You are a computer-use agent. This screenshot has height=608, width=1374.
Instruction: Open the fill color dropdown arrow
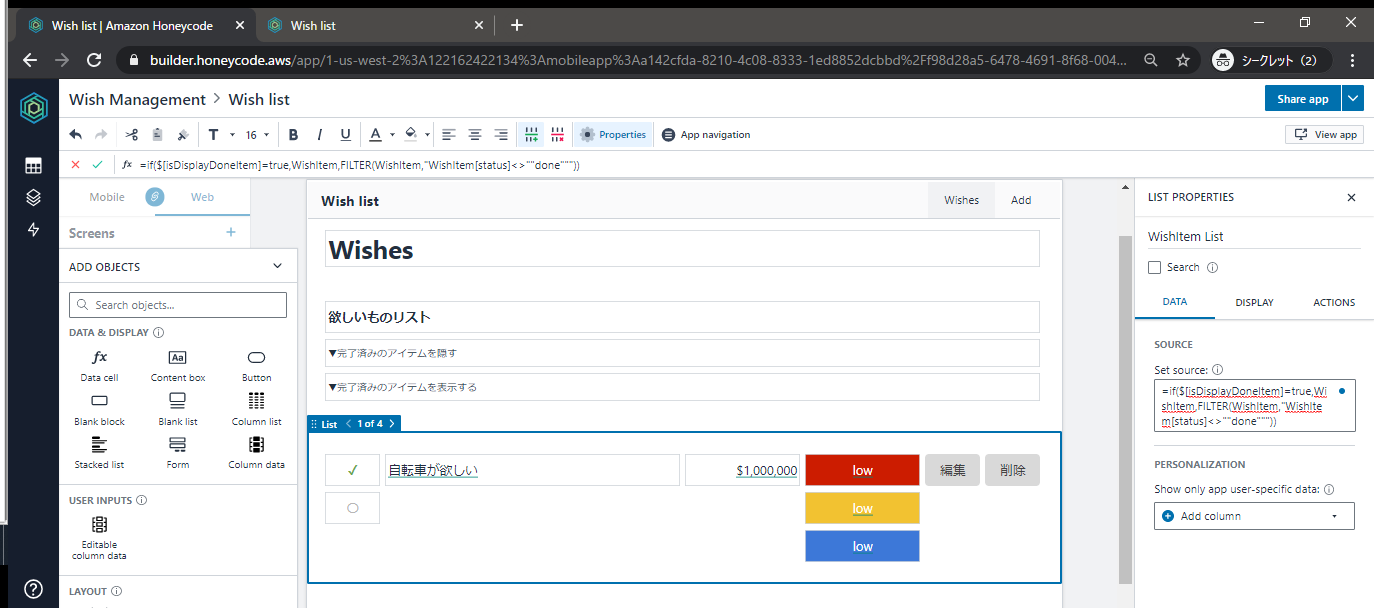(428, 135)
